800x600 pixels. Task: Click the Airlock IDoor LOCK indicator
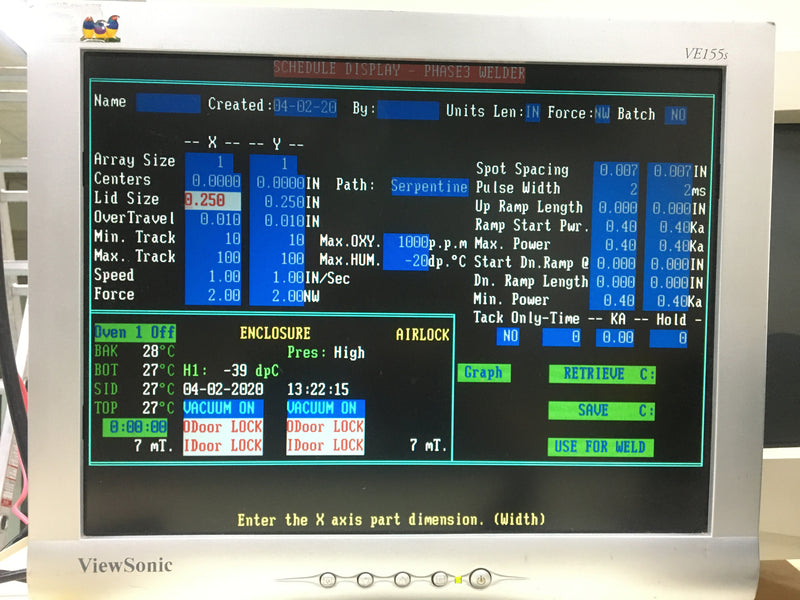coord(326,445)
